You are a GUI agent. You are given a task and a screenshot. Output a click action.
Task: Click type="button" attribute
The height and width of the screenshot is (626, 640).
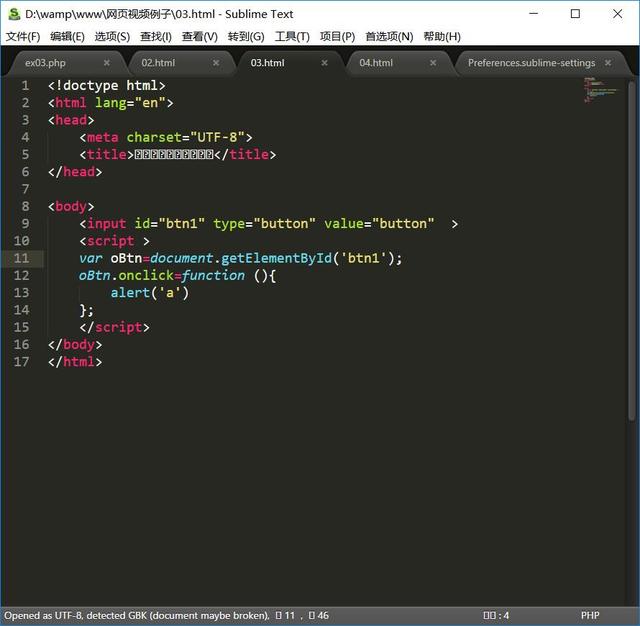coord(264,224)
